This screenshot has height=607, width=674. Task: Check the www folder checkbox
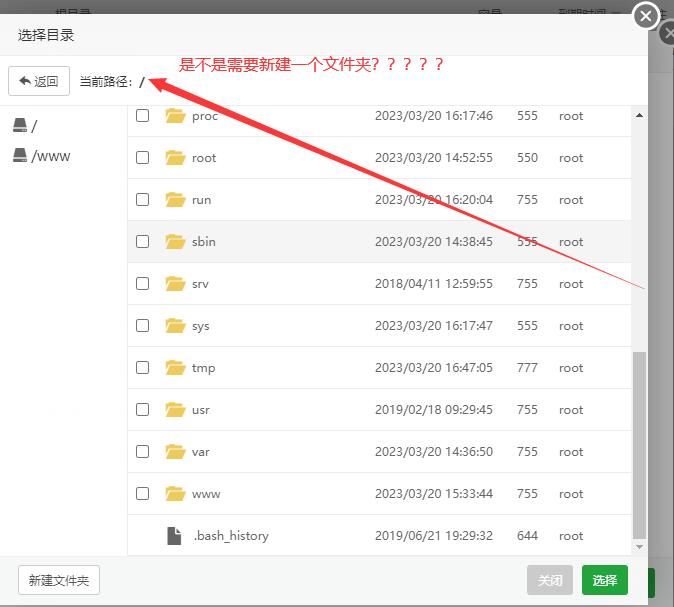[142, 494]
